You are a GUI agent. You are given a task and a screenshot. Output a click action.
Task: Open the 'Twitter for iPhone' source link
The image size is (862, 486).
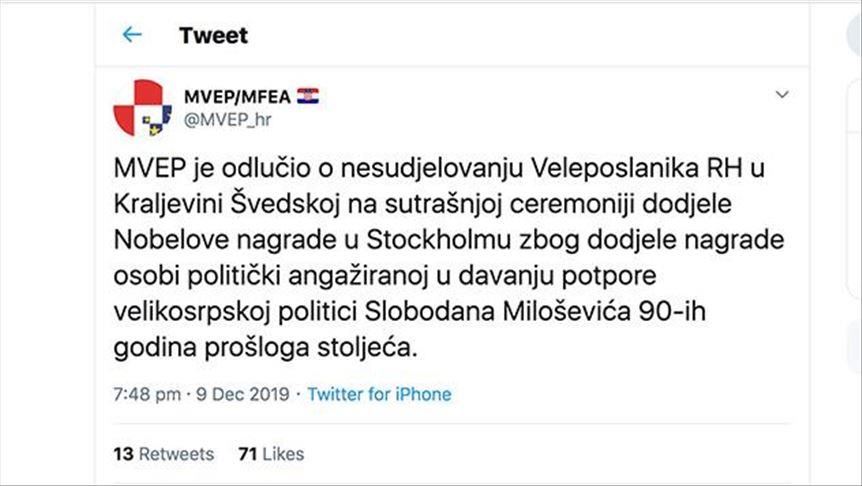(379, 394)
